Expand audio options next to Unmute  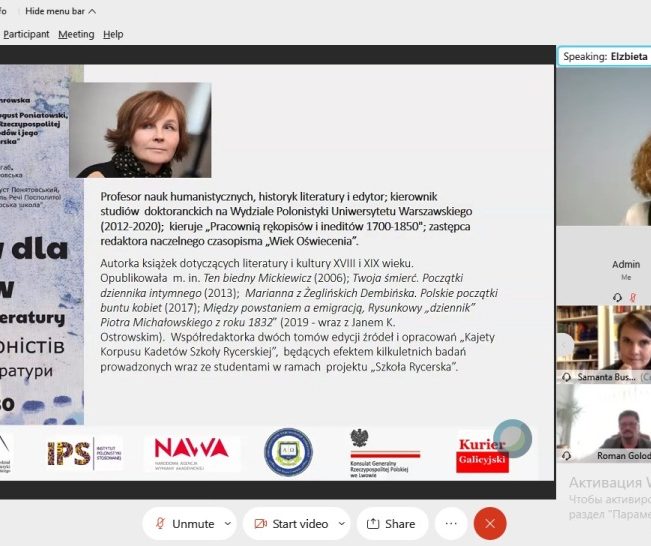(x=228, y=524)
